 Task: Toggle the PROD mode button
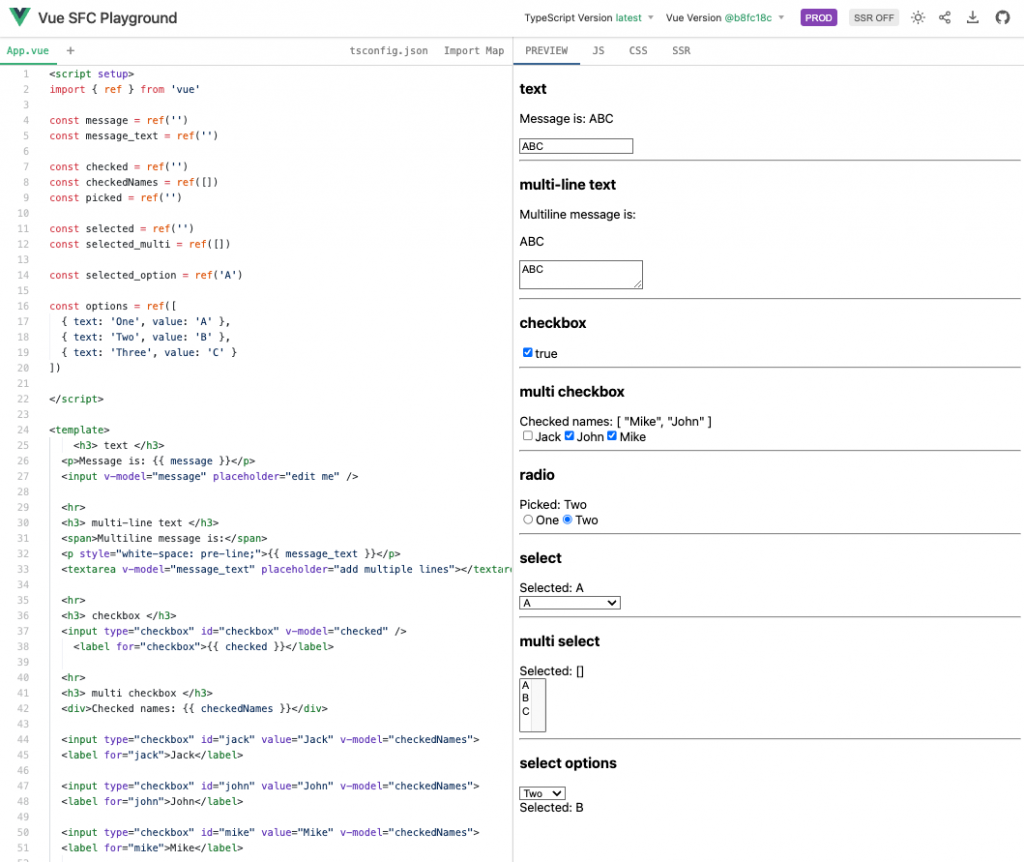tap(818, 18)
